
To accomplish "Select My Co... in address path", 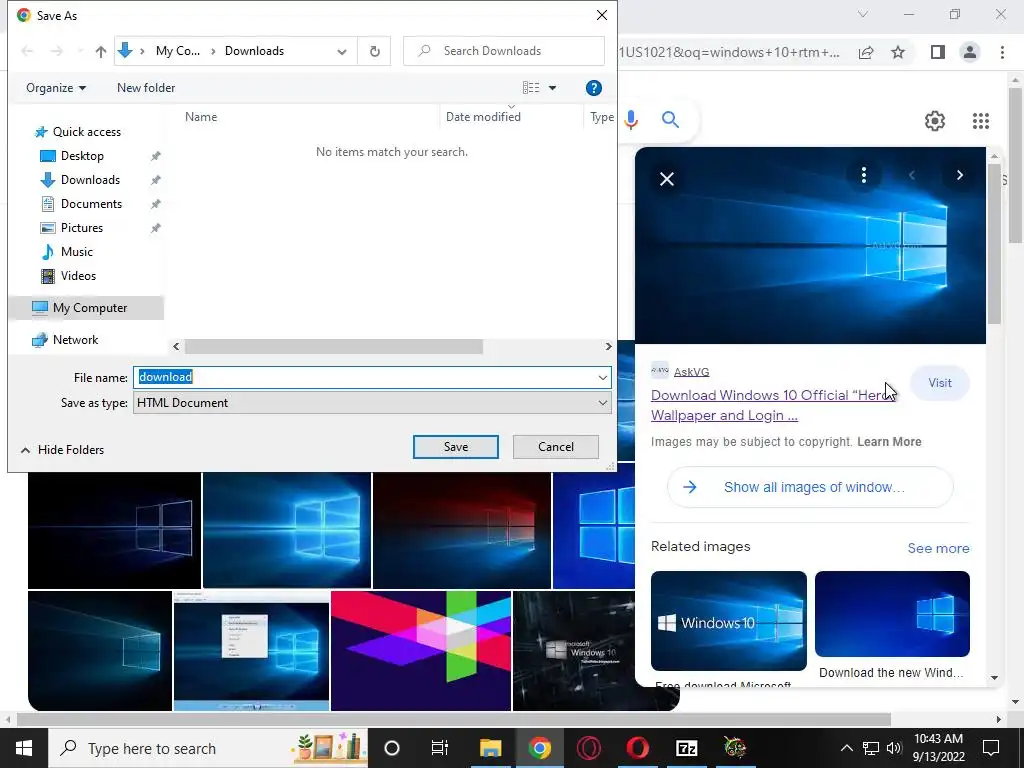I will (x=178, y=51).
